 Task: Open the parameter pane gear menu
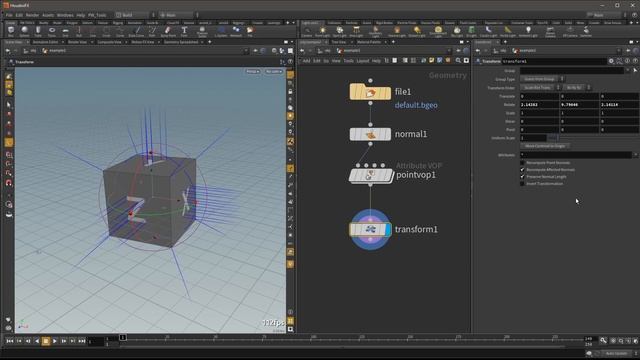[x=611, y=61]
